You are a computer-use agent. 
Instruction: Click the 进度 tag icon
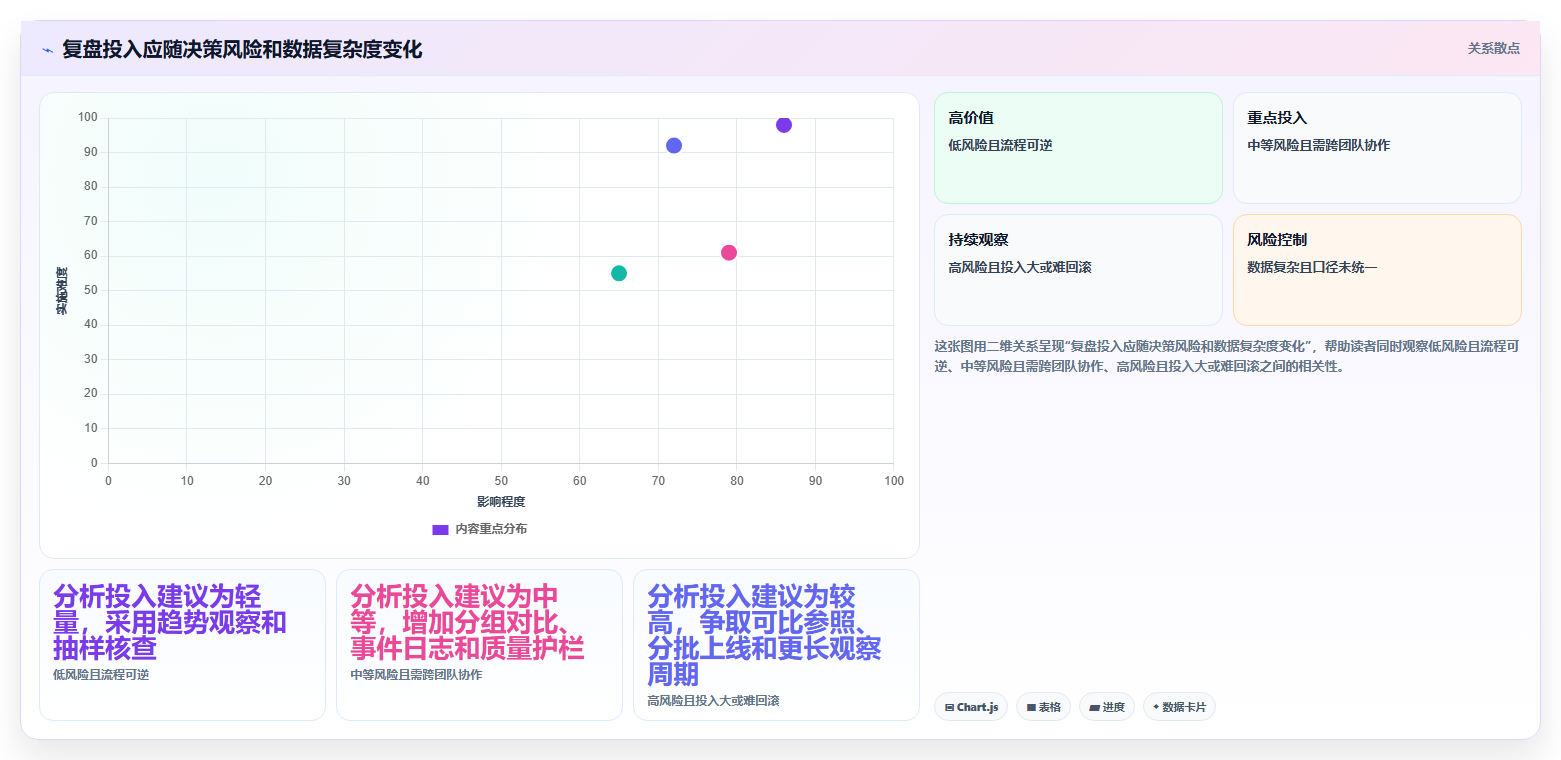(1094, 707)
